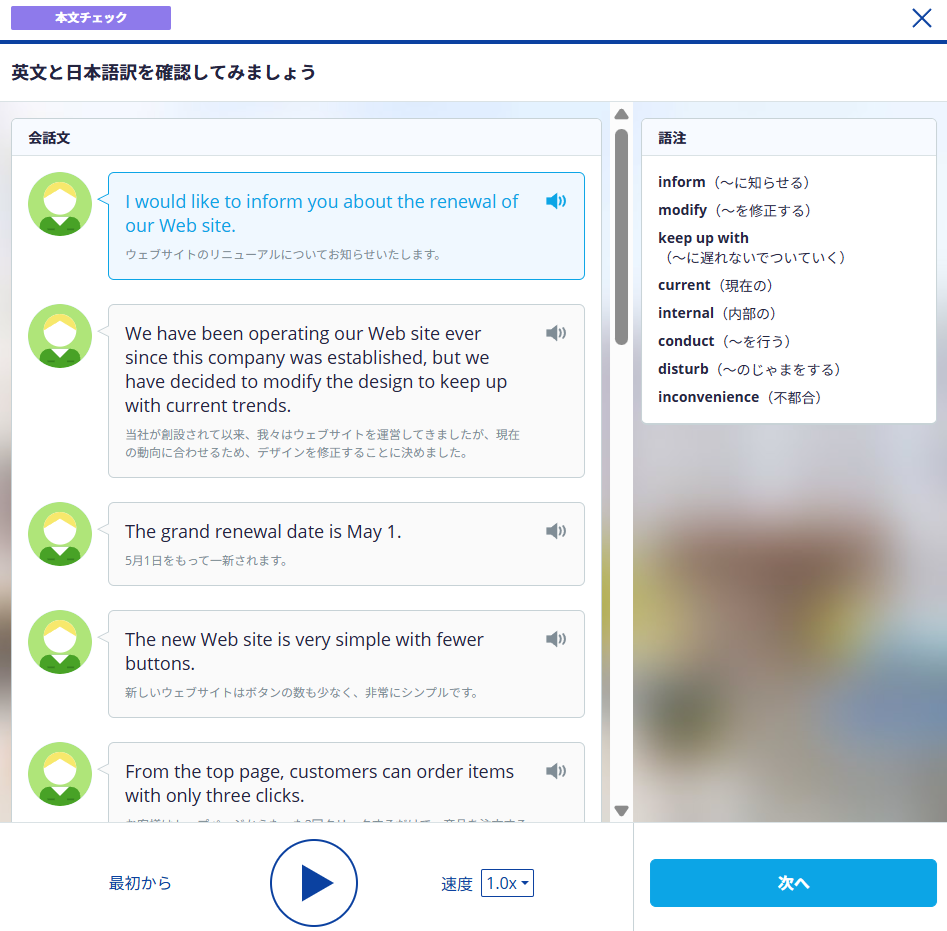
Task: Play audio for "We have been operating" sentence
Action: point(556,334)
